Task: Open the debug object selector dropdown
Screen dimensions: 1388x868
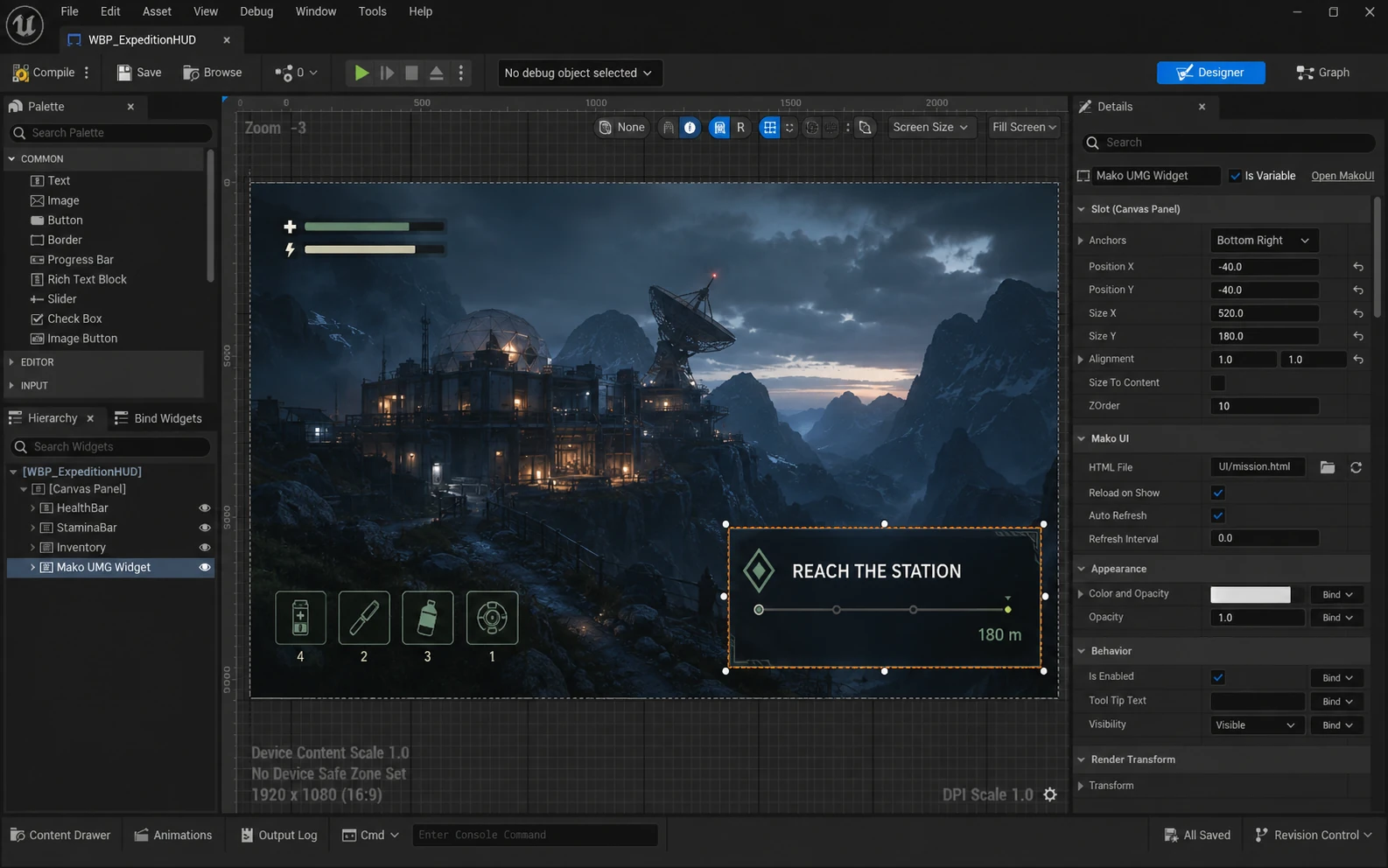Action: tap(578, 73)
